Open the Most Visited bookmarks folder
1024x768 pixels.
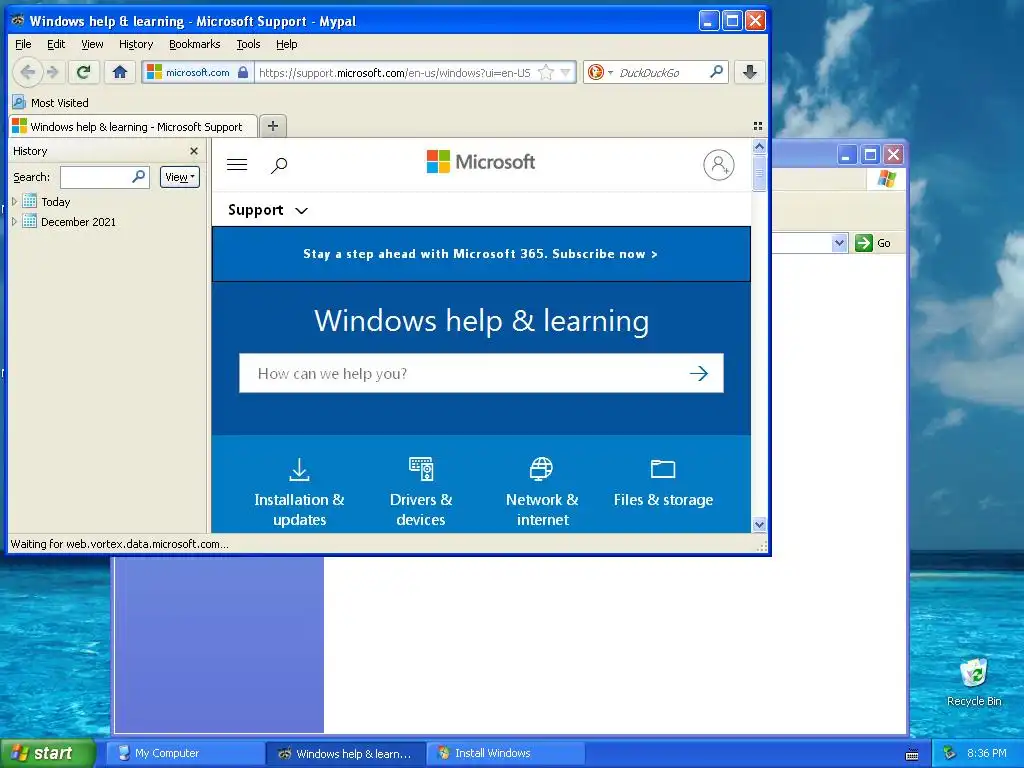click(51, 103)
